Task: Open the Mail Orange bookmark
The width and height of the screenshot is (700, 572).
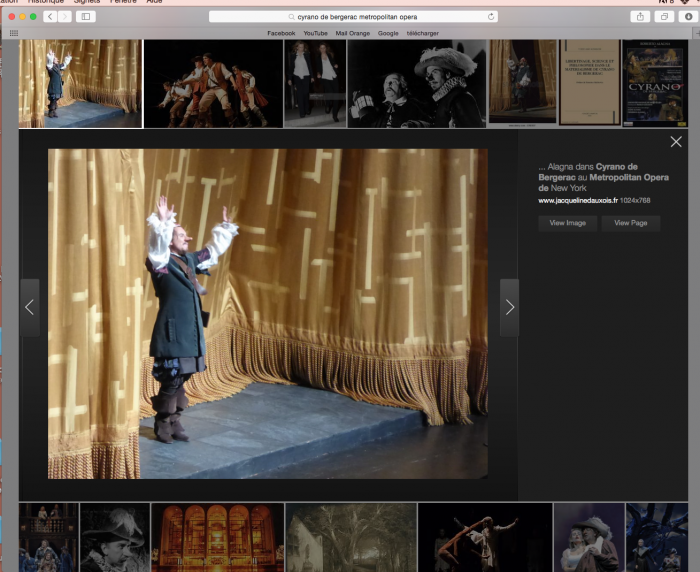Action: coord(353,33)
